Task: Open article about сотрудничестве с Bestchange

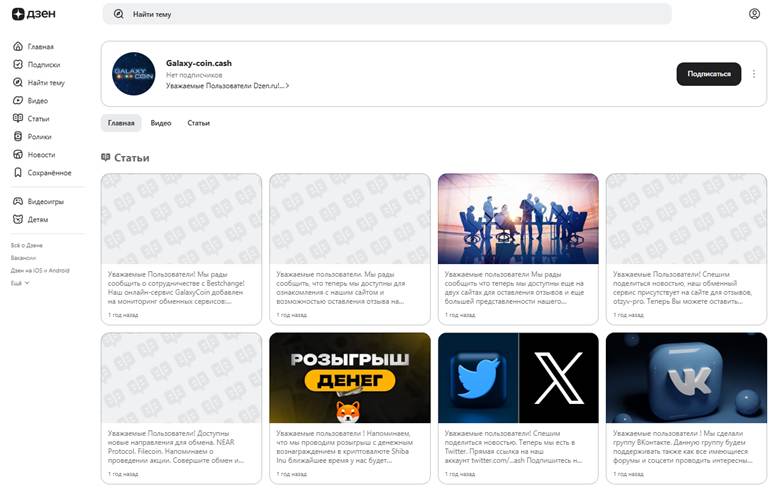Action: pos(176,288)
